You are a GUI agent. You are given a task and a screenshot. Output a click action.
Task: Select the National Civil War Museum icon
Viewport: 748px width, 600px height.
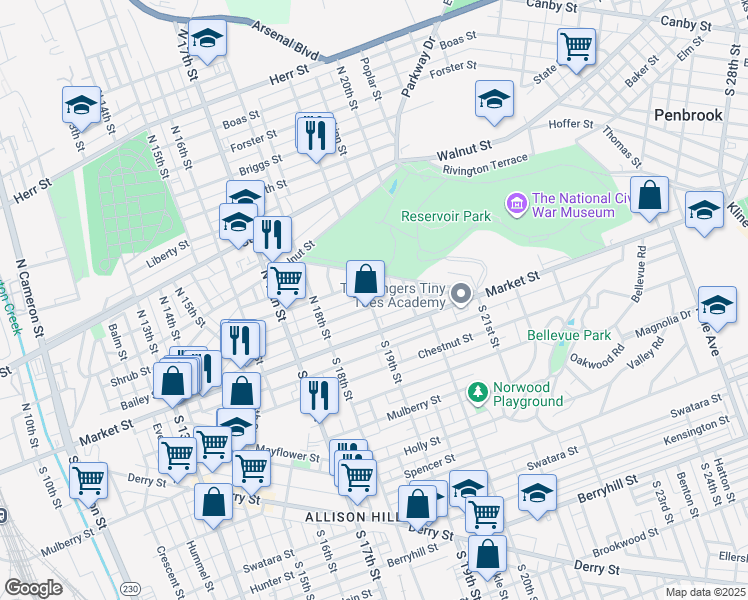pyautogui.click(x=516, y=204)
